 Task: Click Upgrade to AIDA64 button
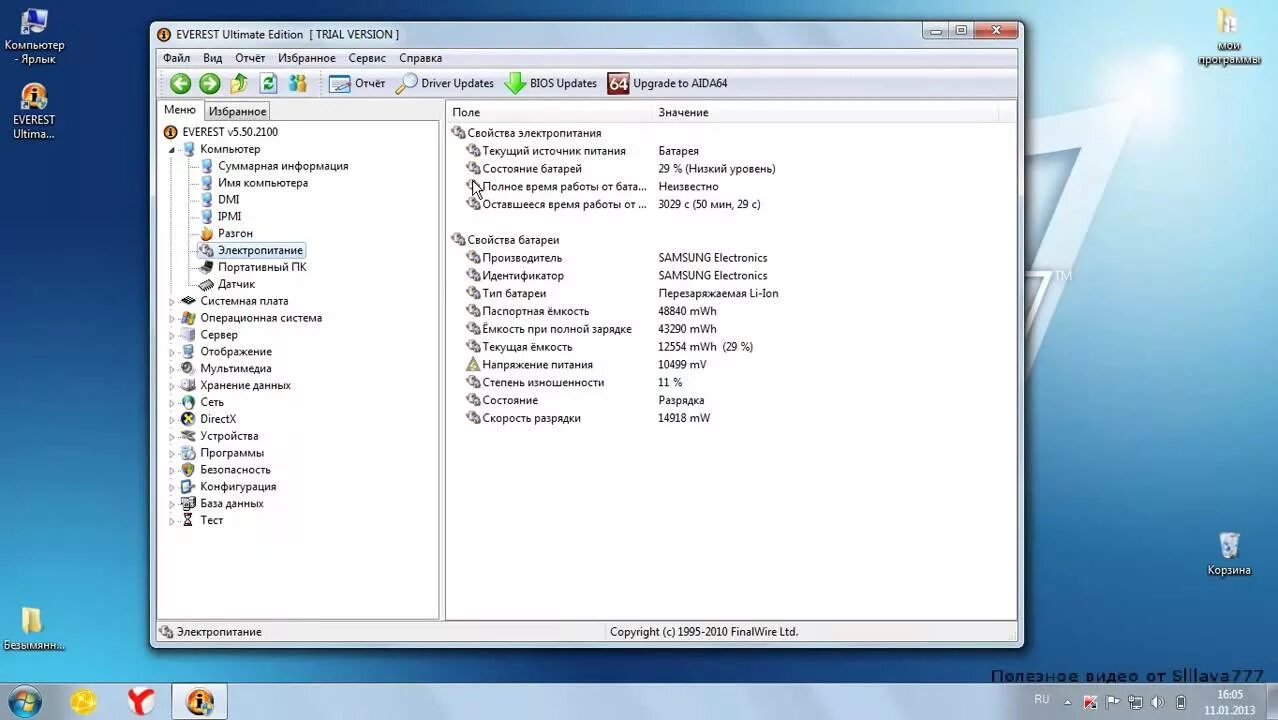pos(668,84)
